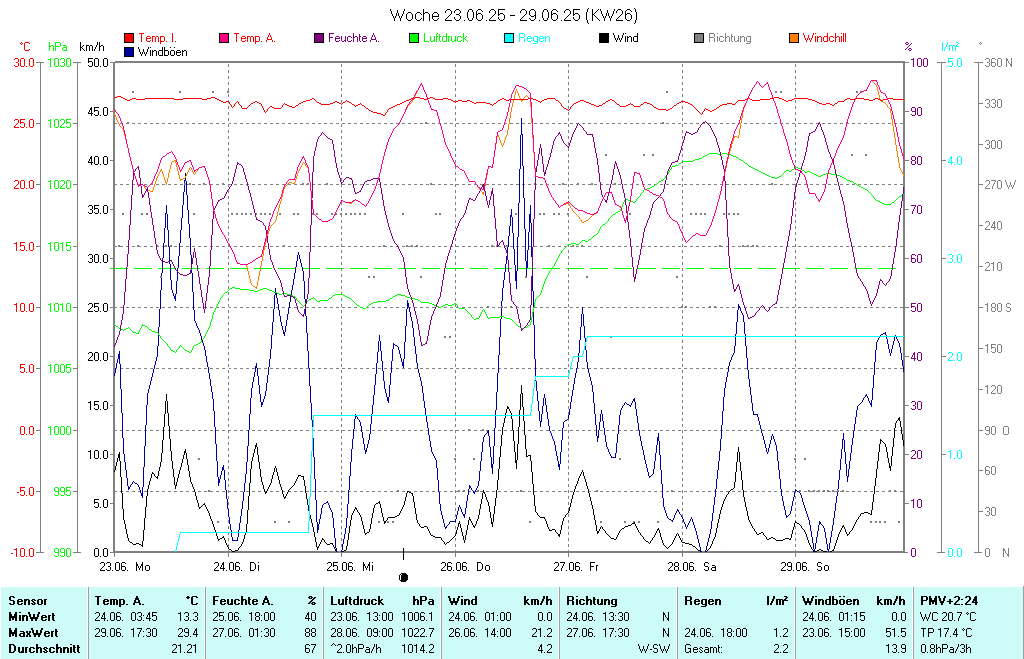Click the 'Richtung' table column header
This screenshot has height=659, width=1024.
click(x=592, y=601)
